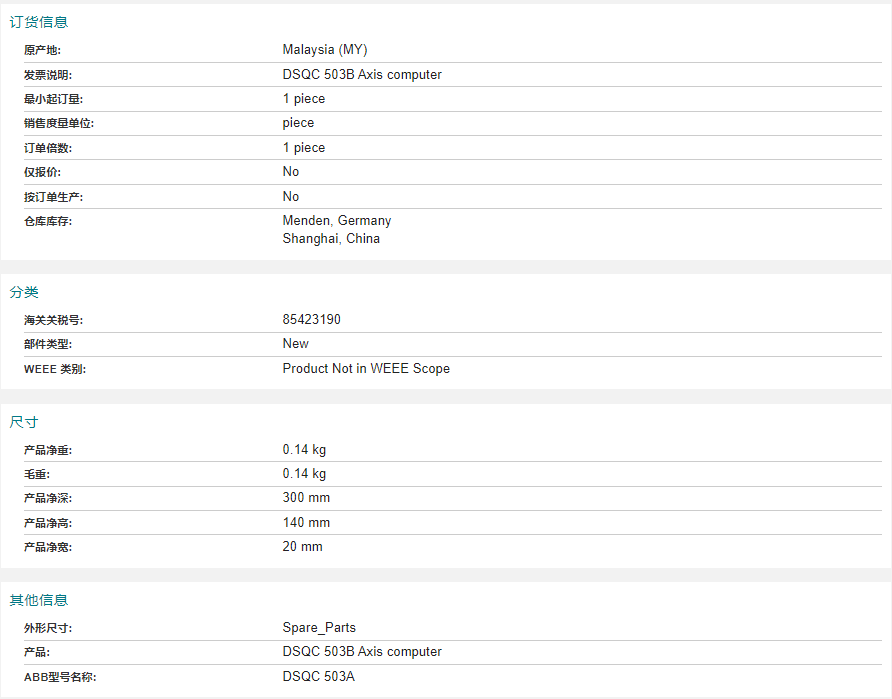Click the 最小起订量 label
The image size is (892, 699).
54,99
